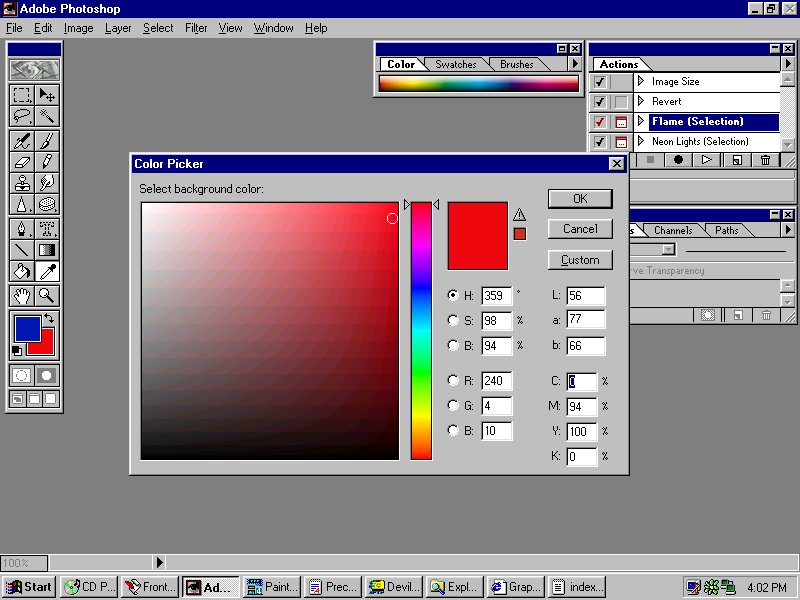Screen dimensions: 800x600
Task: Select the Smudge tool
Action: [47, 183]
